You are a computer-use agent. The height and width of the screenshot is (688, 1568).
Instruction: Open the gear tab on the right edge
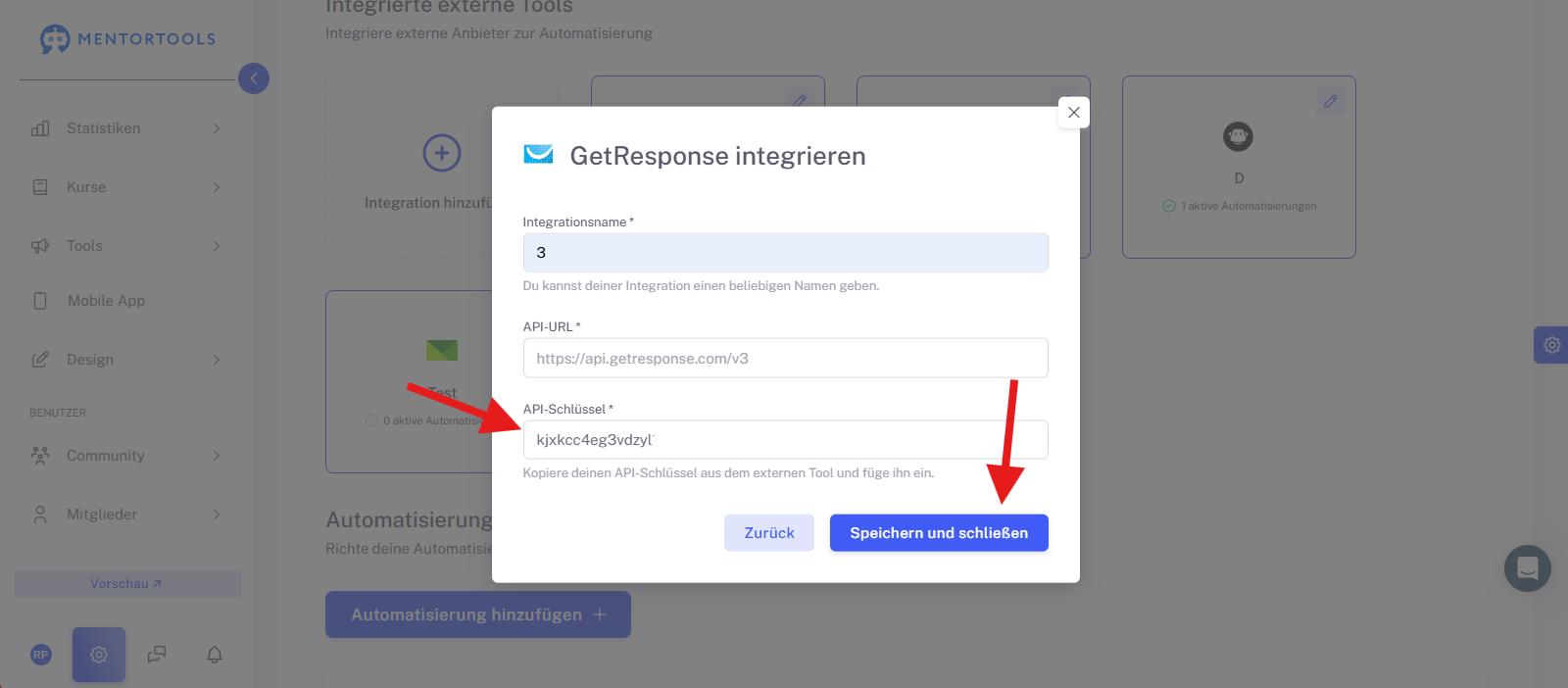point(1551,345)
